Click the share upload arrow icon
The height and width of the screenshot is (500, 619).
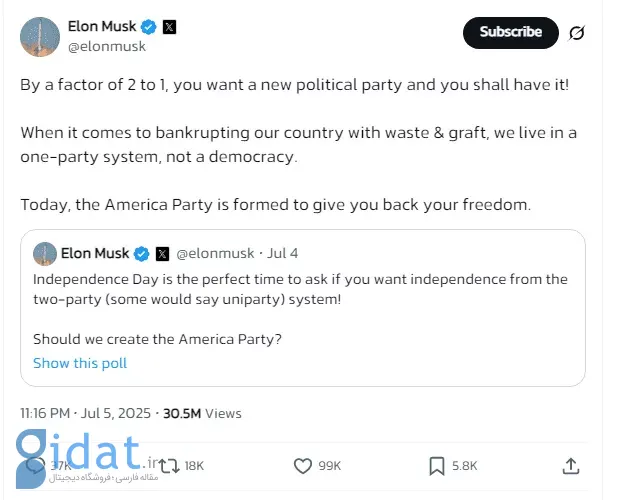pyautogui.click(x=571, y=466)
